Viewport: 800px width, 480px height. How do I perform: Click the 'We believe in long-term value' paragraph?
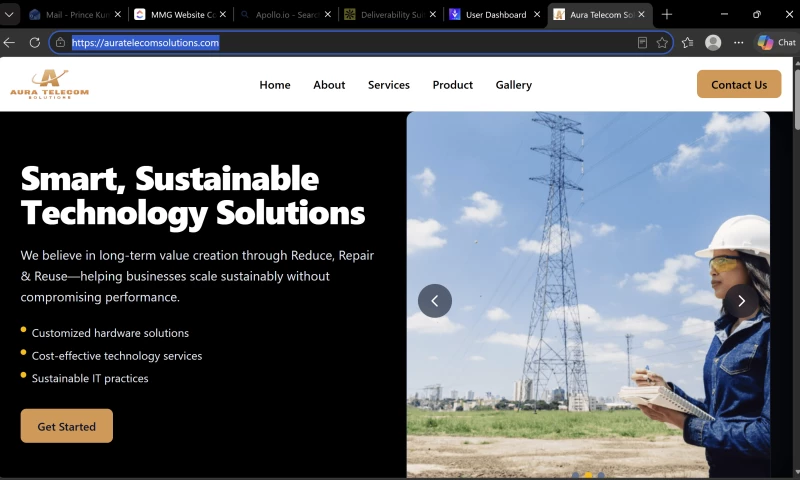(x=197, y=276)
